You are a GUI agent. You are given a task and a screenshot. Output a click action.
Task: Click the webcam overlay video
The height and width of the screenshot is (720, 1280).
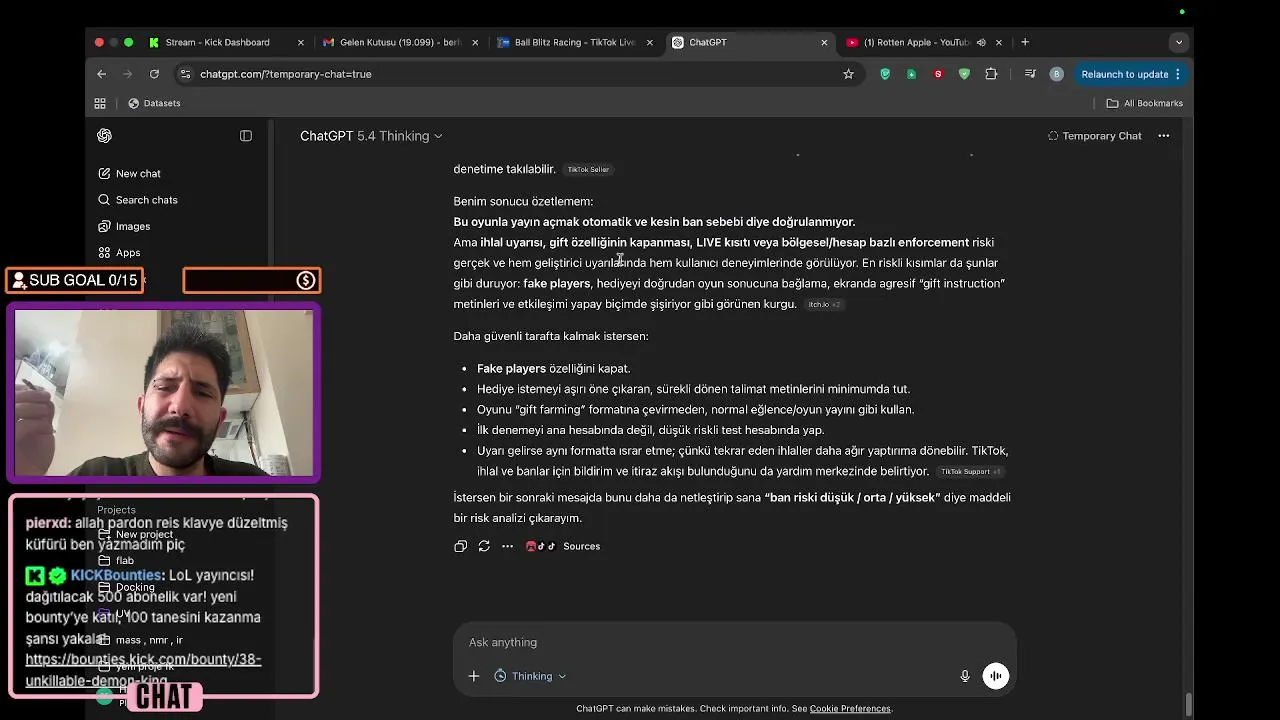(x=164, y=393)
